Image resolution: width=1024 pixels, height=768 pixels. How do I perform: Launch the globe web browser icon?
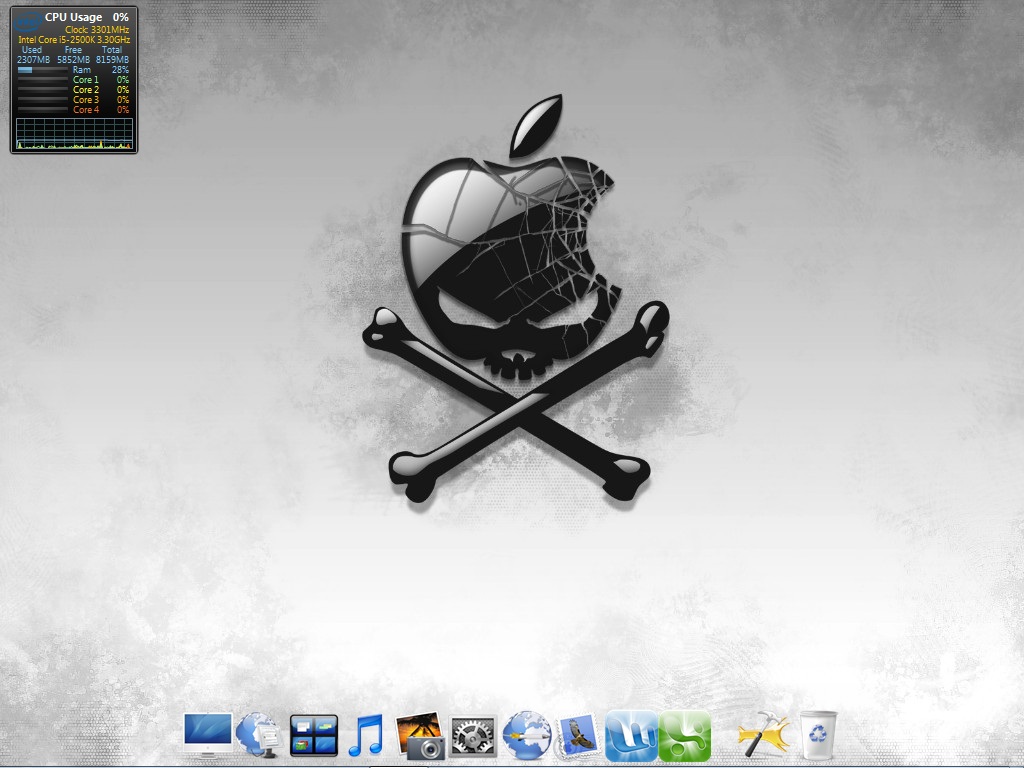[526, 735]
